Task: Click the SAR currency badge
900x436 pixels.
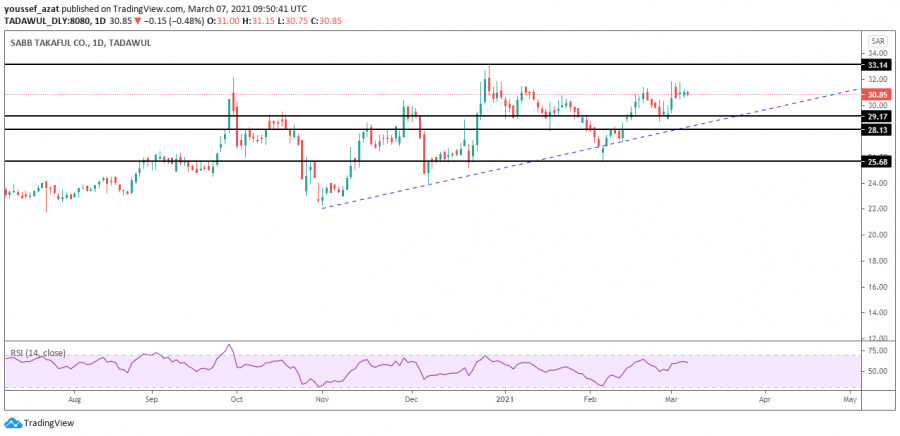Action: [878, 41]
